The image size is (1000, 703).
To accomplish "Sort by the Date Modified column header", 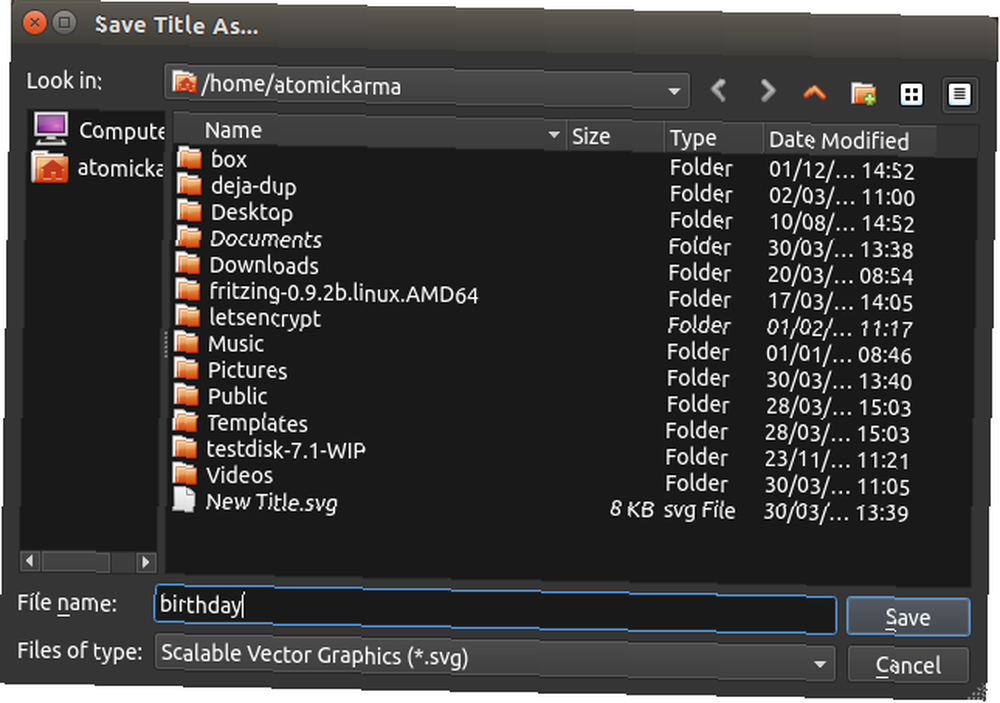I will 849,140.
